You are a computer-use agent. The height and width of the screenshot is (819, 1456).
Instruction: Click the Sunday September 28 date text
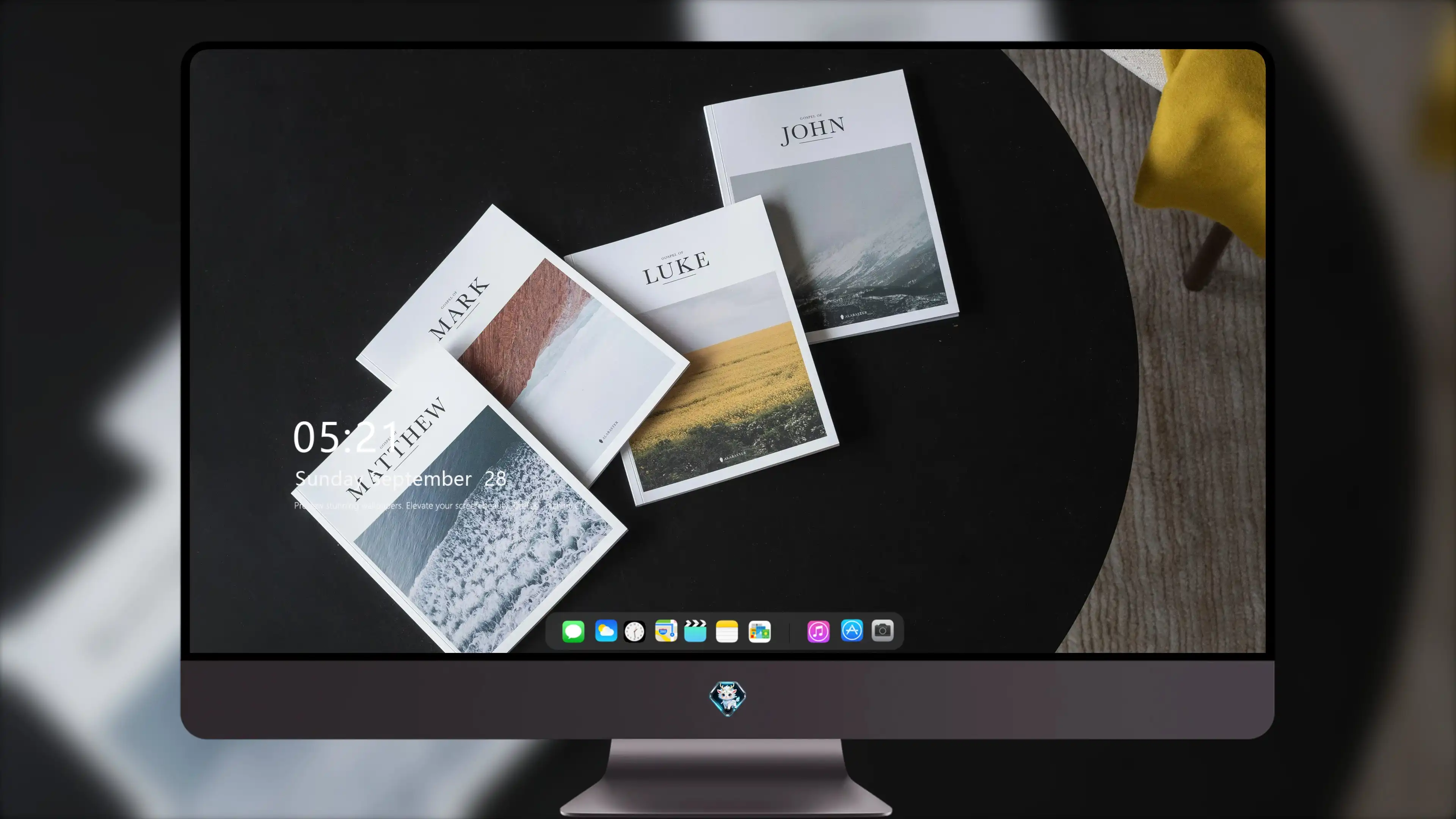pyautogui.click(x=401, y=479)
